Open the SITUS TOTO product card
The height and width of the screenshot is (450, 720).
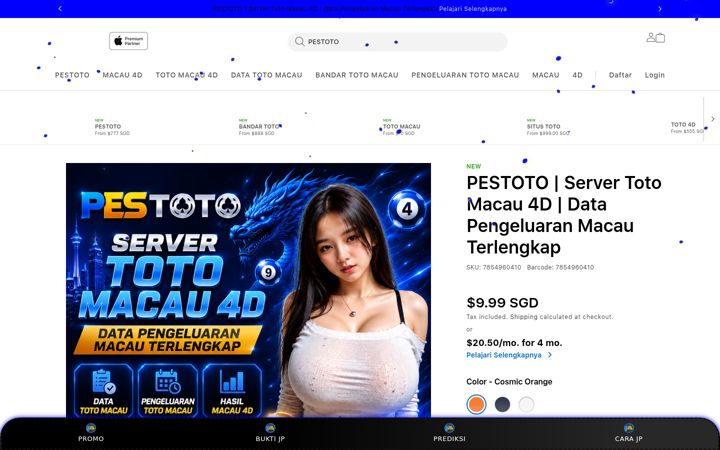[548, 126]
